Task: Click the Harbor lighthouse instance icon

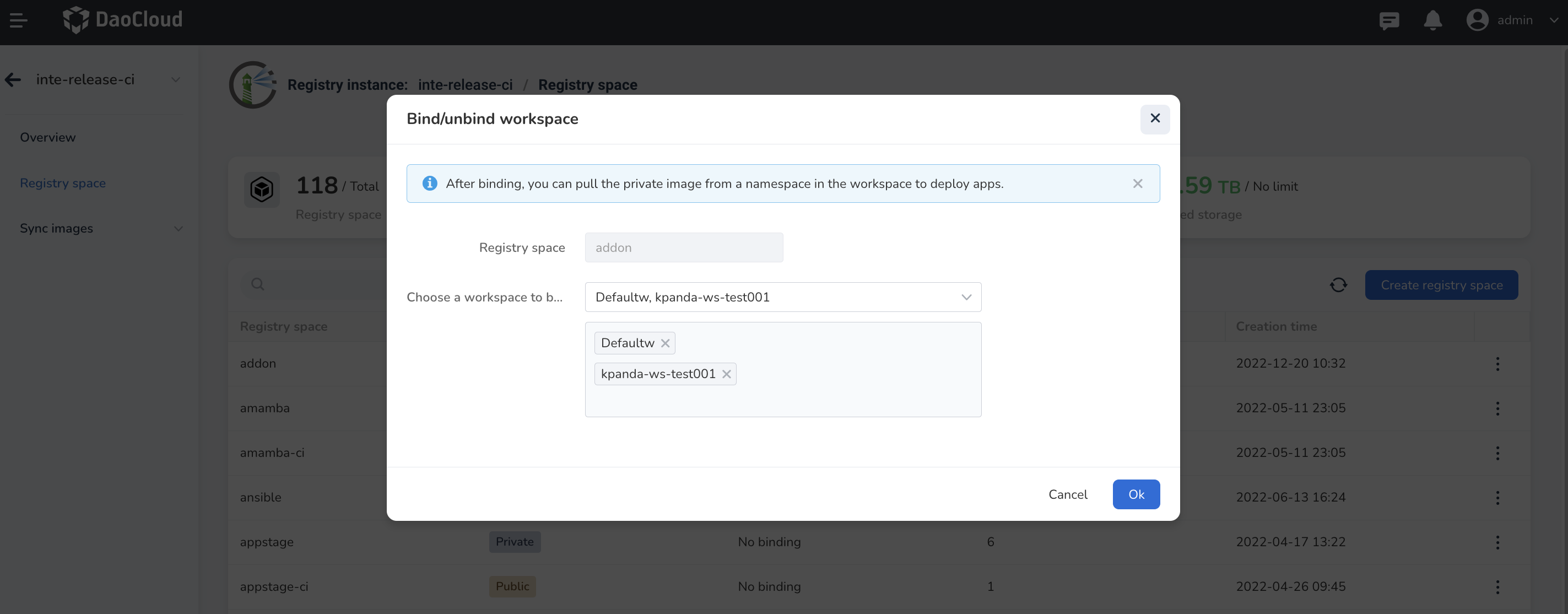Action: pyautogui.click(x=252, y=85)
